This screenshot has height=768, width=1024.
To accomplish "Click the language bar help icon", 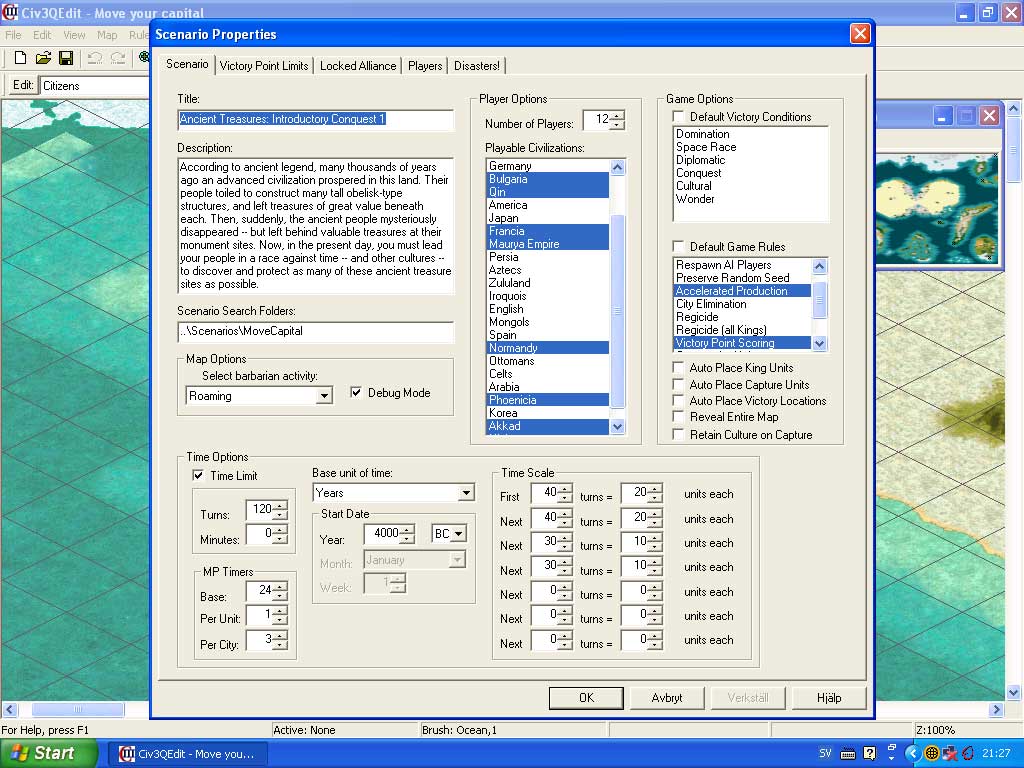I will point(869,754).
